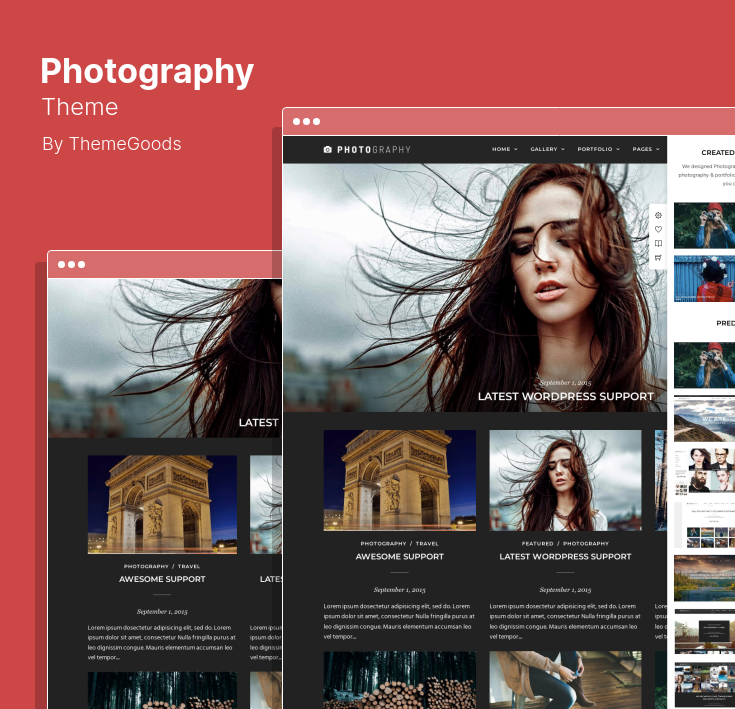Click TRAVEL category in back window
The height and width of the screenshot is (709, 735).
pyautogui.click(x=189, y=567)
